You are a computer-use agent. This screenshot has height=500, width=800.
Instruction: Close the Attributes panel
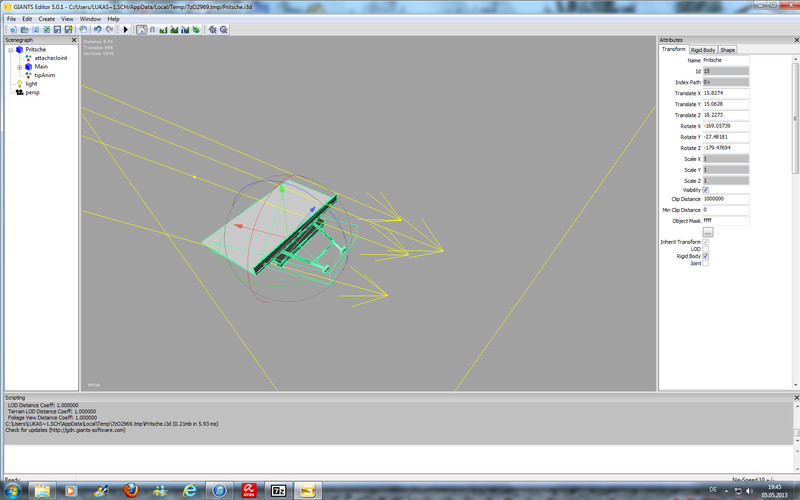click(x=796, y=40)
